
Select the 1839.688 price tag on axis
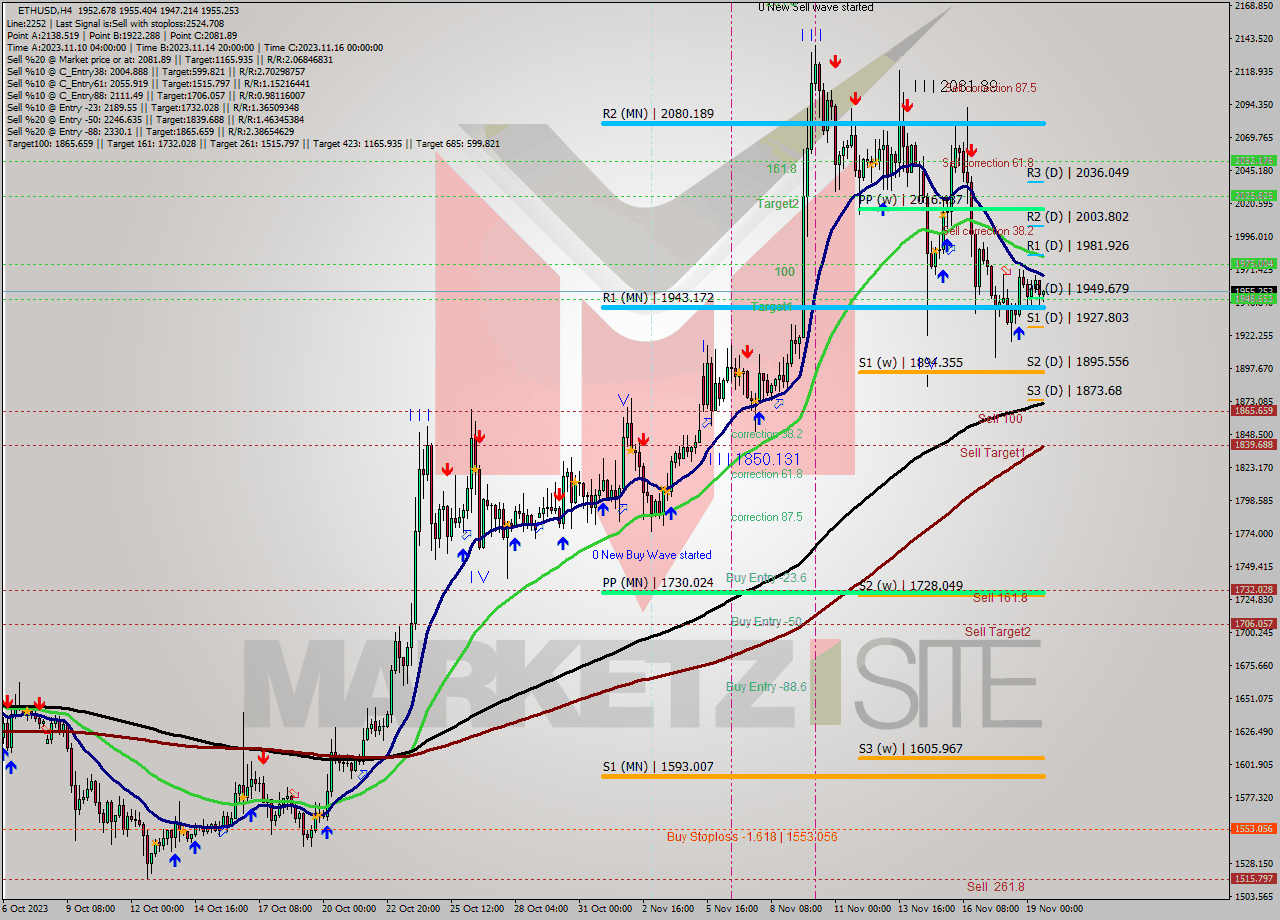(x=1252, y=445)
